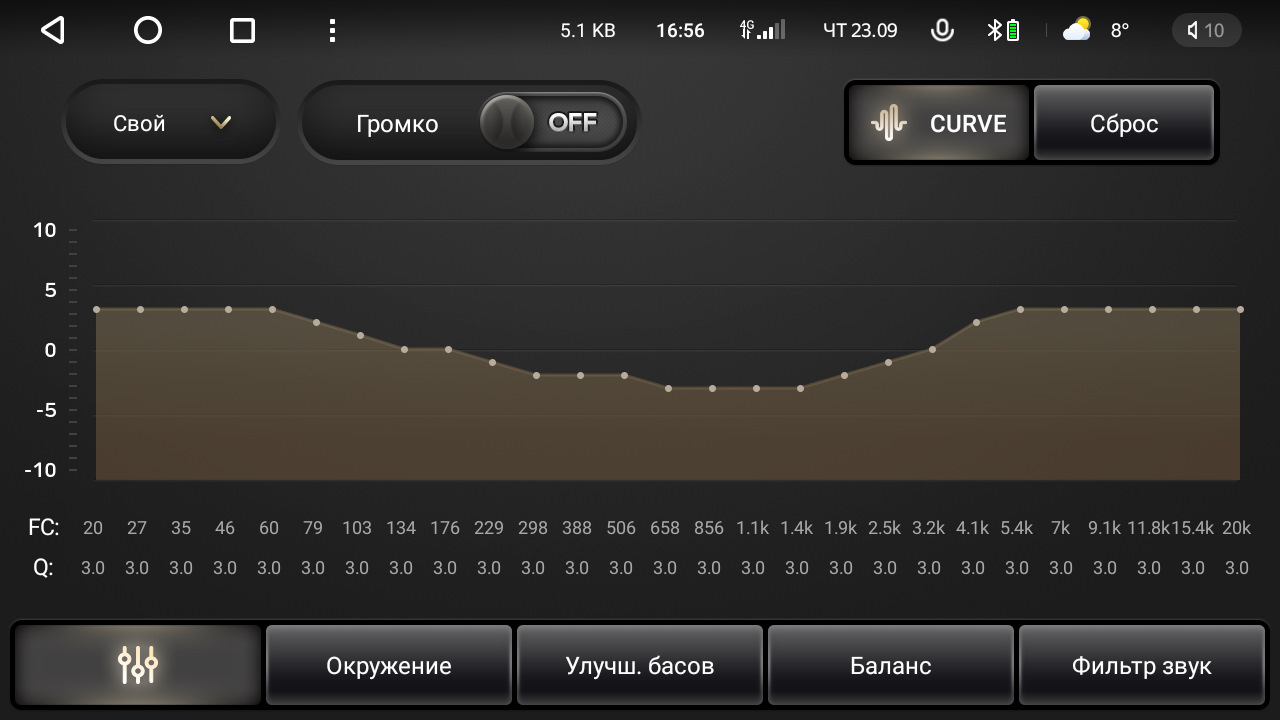Image resolution: width=1280 pixels, height=720 pixels.
Task: Tap the FC value 46
Action: click(225, 528)
